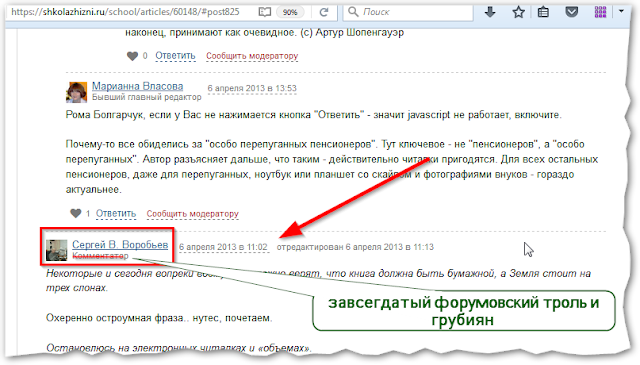
Task: Click Ответить under Власова's comment
Action: [116, 214]
